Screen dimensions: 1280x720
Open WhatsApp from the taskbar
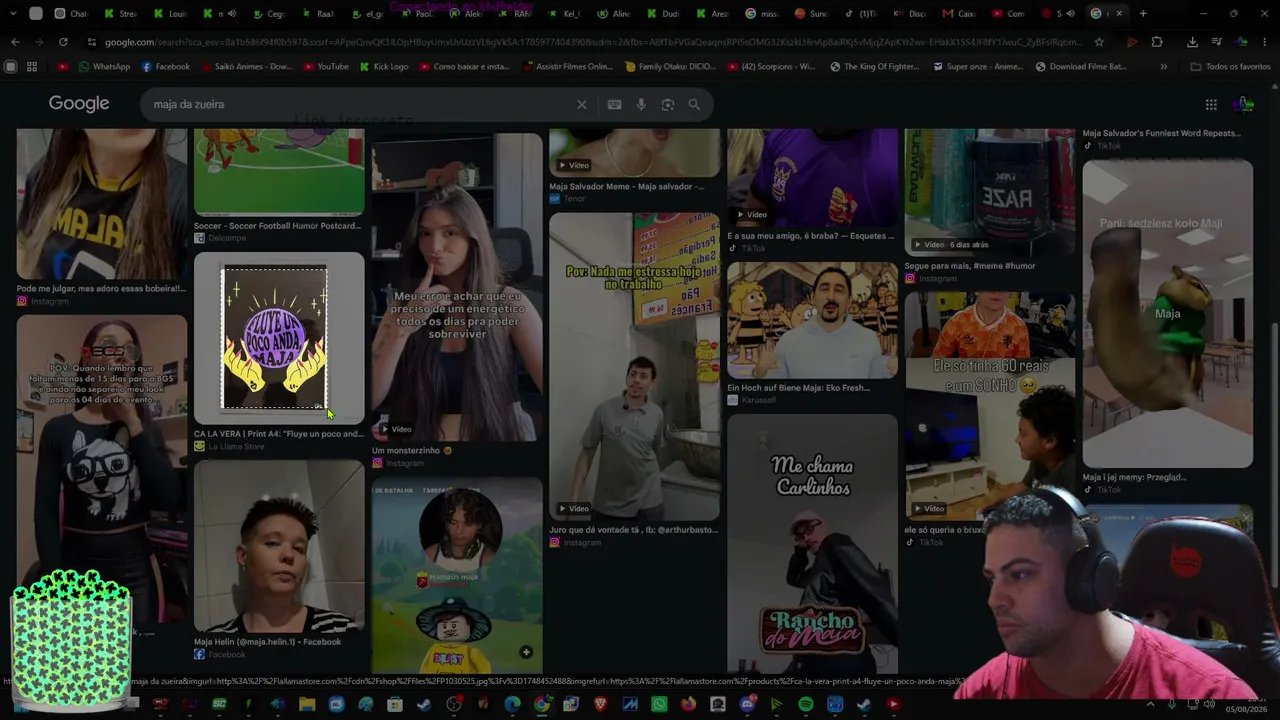tap(659, 704)
